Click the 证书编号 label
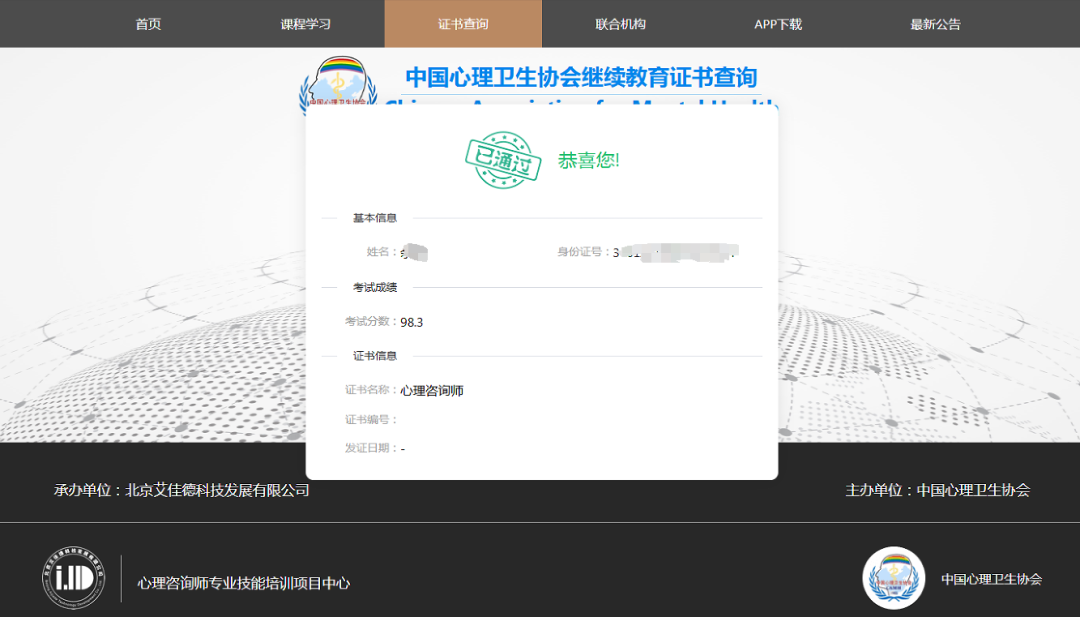This screenshot has height=617, width=1080. [x=371, y=419]
